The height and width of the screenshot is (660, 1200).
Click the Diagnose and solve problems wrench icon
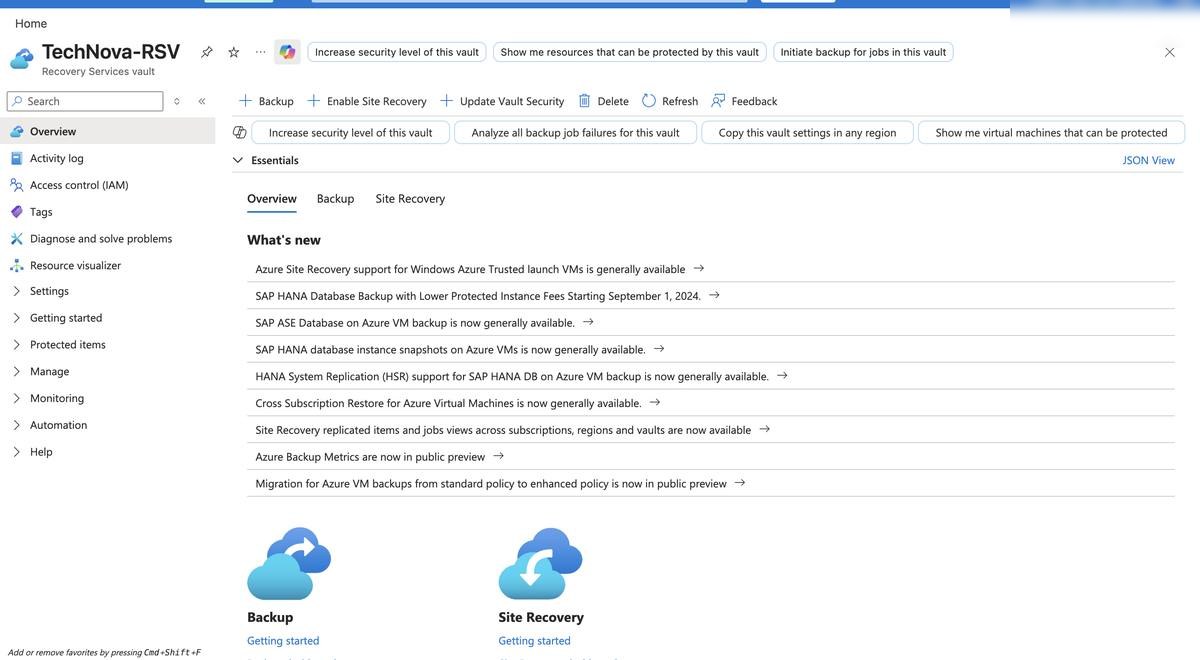[x=16, y=239]
